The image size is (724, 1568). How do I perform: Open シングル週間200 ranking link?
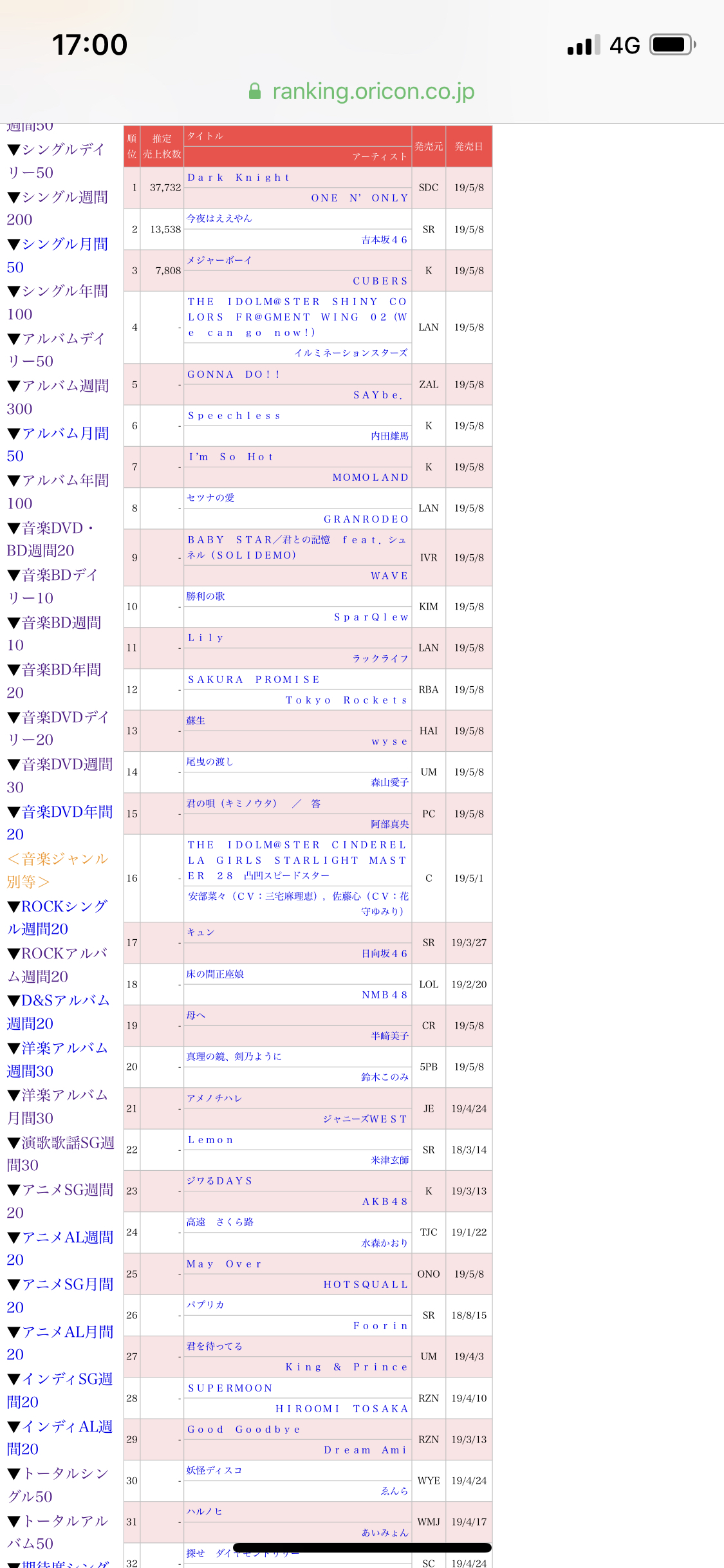click(57, 208)
